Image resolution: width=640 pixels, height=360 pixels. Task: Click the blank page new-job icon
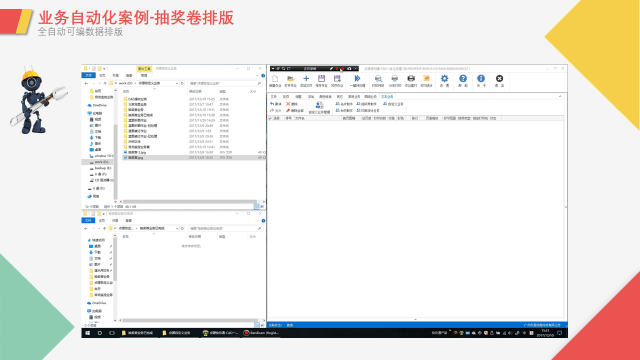[275, 79]
